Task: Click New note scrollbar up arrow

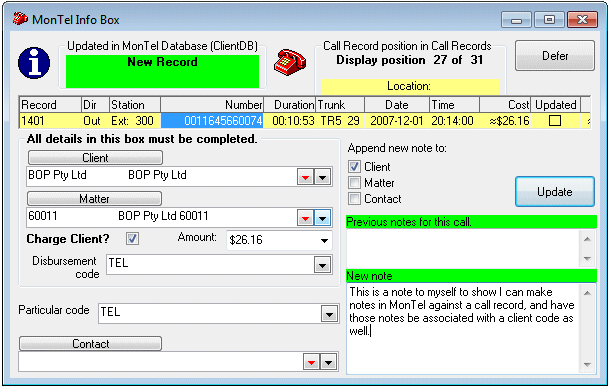Action: (587, 293)
